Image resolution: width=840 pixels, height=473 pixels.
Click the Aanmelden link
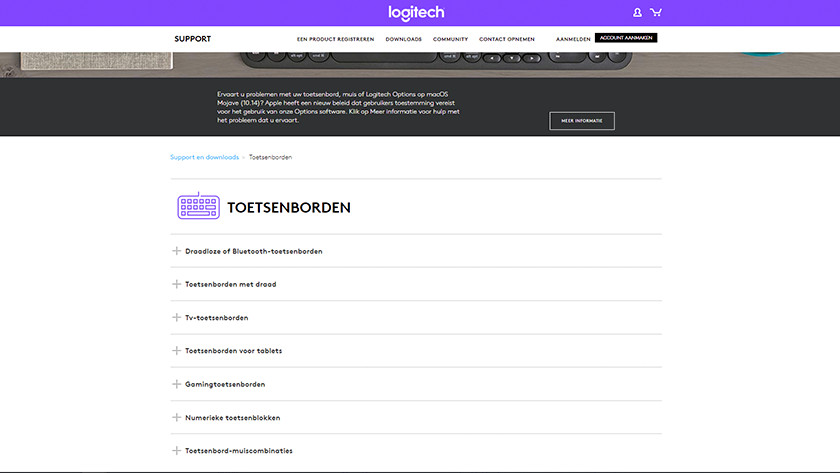[572, 39]
